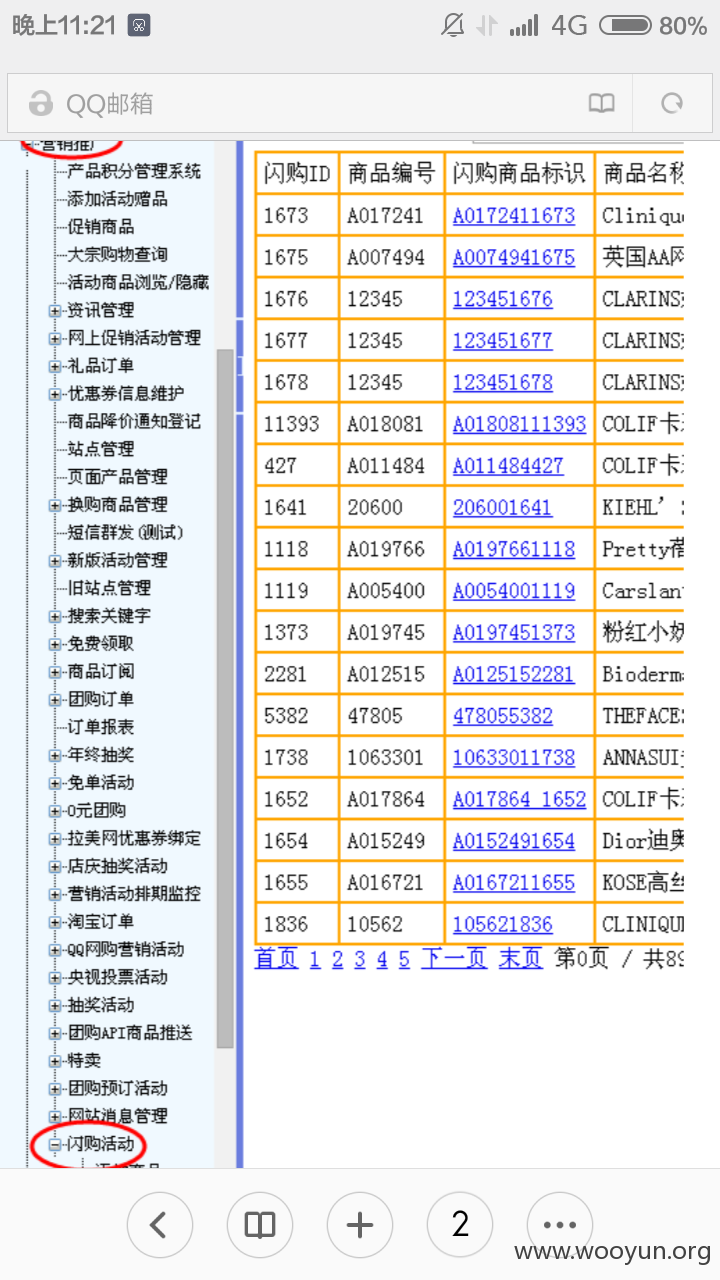Open link 105621836
Viewport: 720px width, 1280px height.
[502, 925]
